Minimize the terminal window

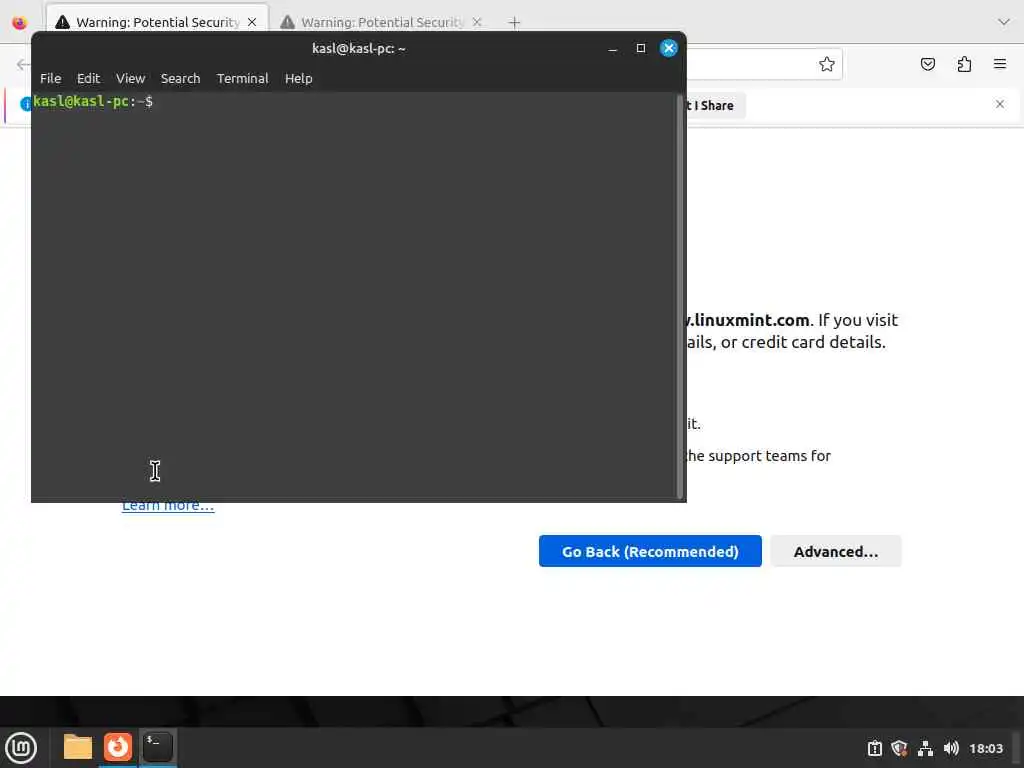click(x=613, y=49)
